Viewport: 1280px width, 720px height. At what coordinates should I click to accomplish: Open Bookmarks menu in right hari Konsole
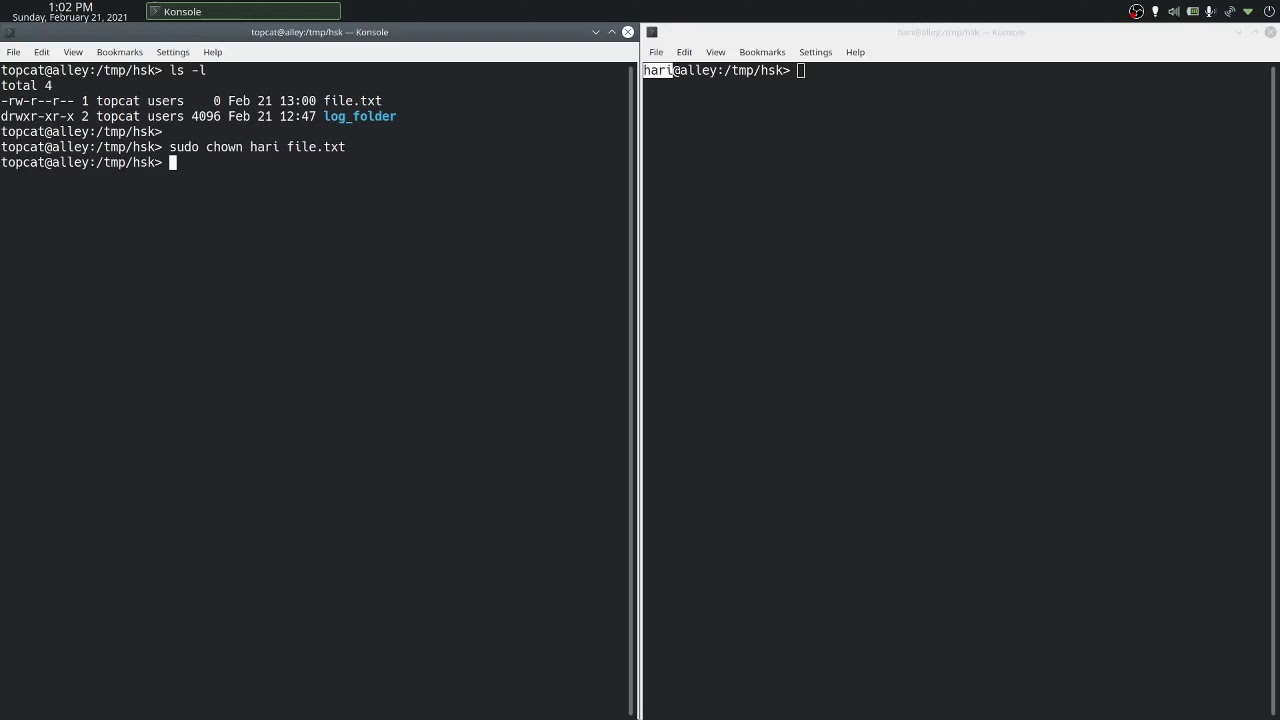click(762, 52)
